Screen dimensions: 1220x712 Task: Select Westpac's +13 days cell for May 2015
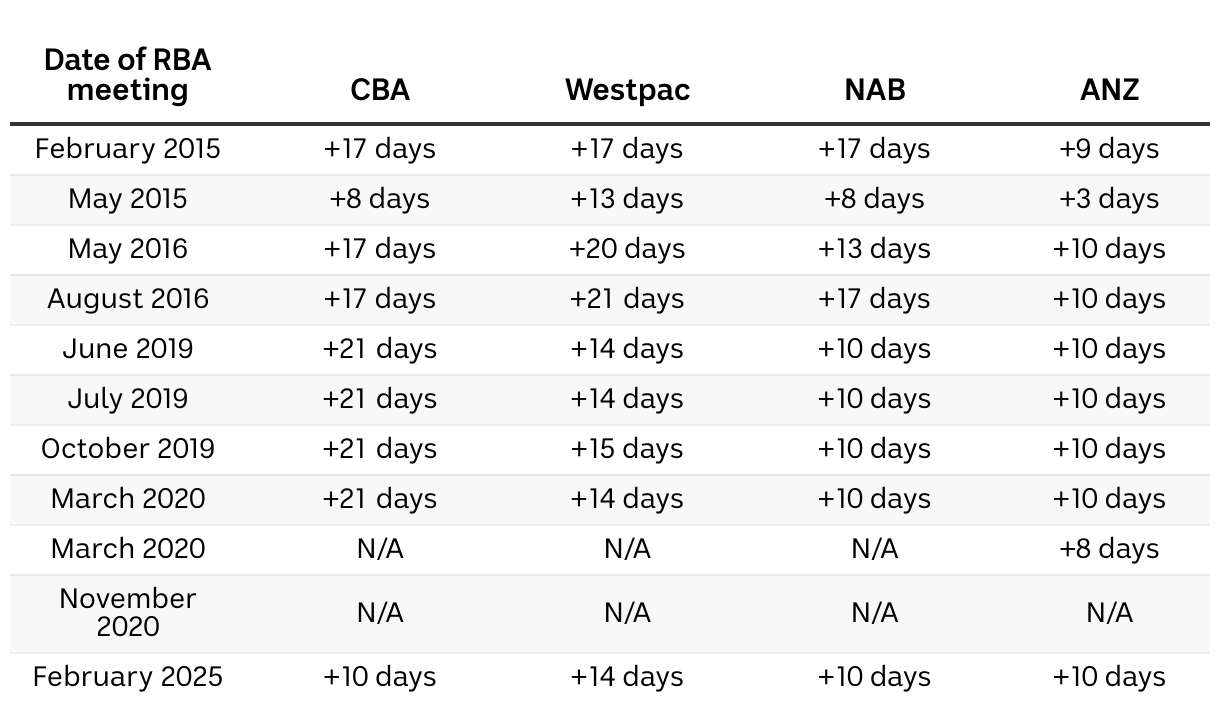[627, 199]
